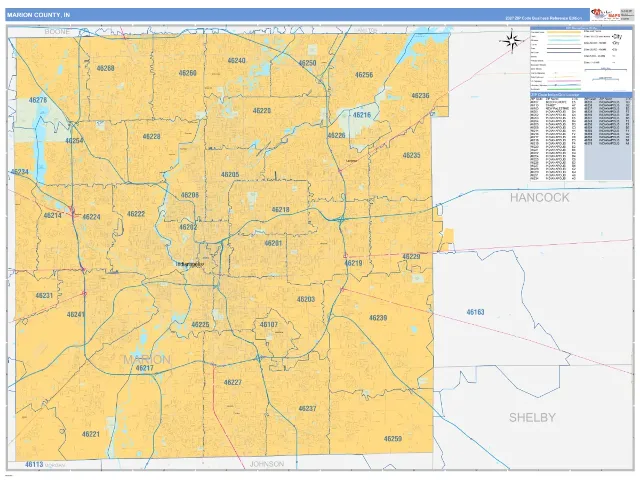The height and width of the screenshot is (480, 640).
Task: Select ZIP code label 46227
Action: tap(233, 382)
